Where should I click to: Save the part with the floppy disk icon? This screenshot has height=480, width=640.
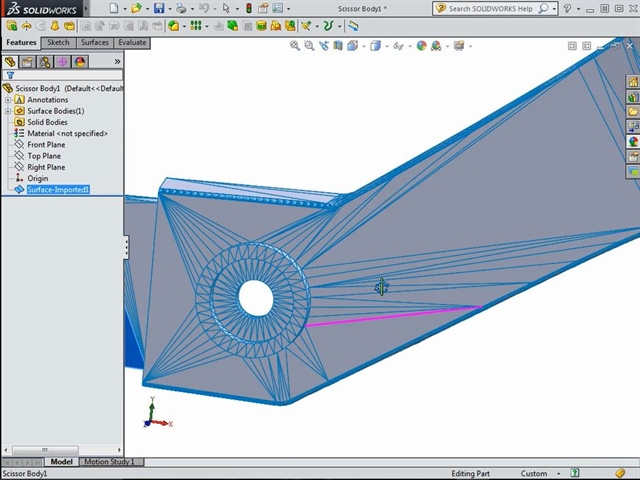[159, 8]
